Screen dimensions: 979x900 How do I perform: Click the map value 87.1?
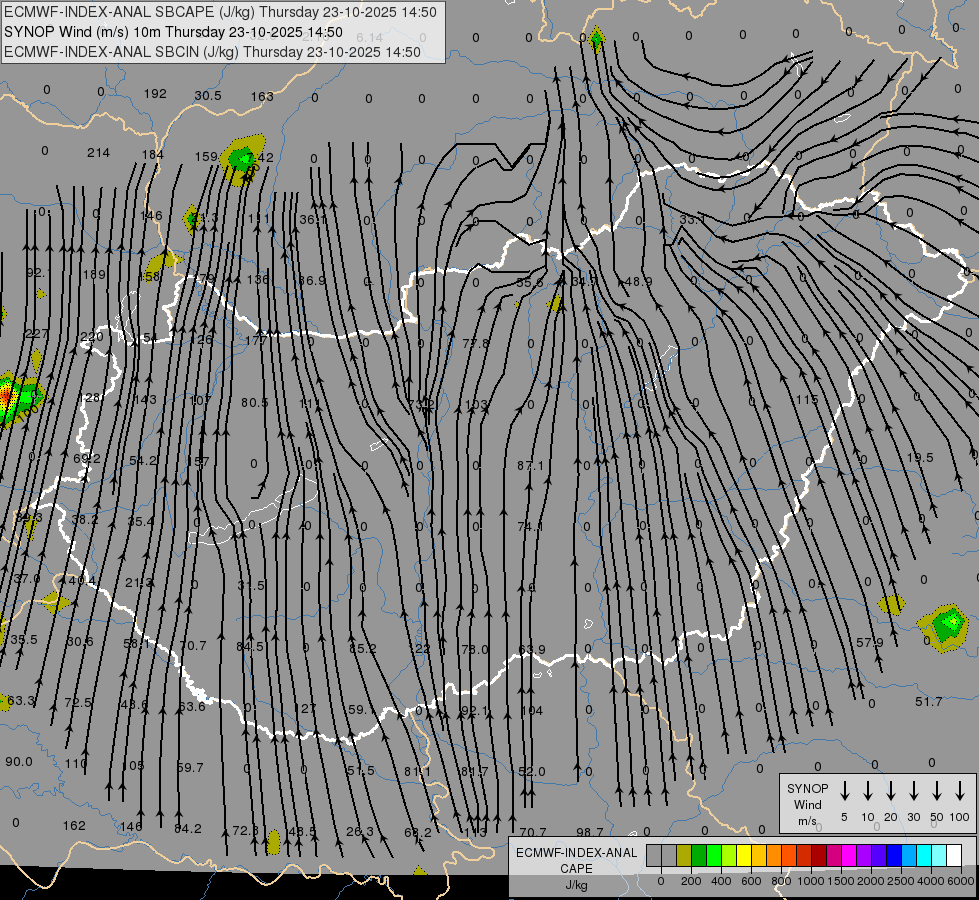[530, 465]
